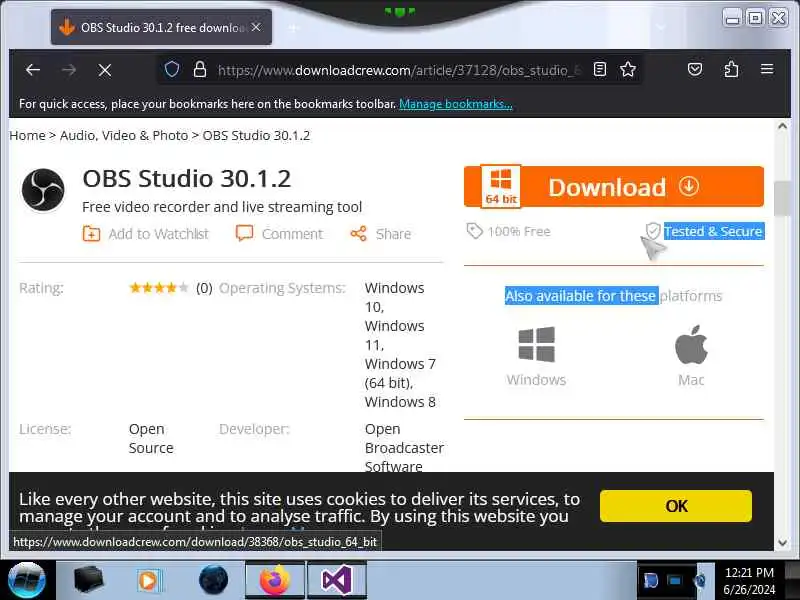This screenshot has width=800, height=600.
Task: Click the orange 64 bit Download button
Action: click(614, 187)
